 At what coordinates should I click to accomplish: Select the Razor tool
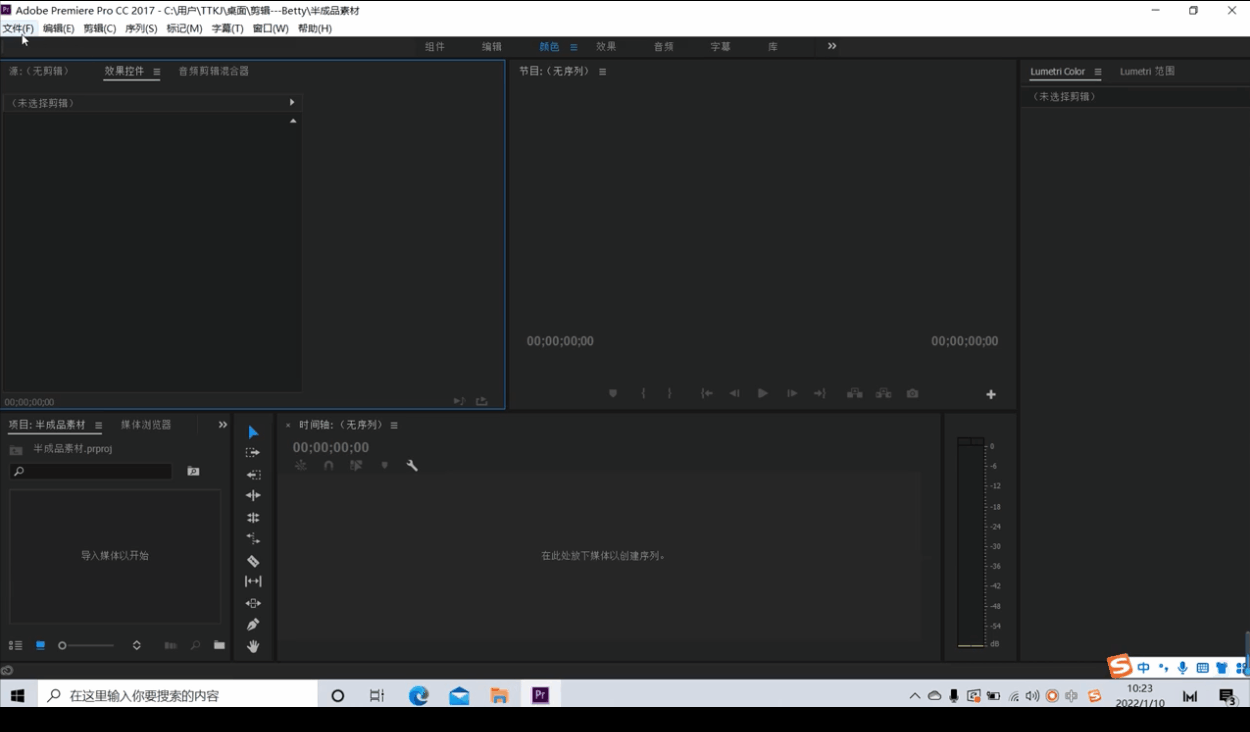click(253, 561)
